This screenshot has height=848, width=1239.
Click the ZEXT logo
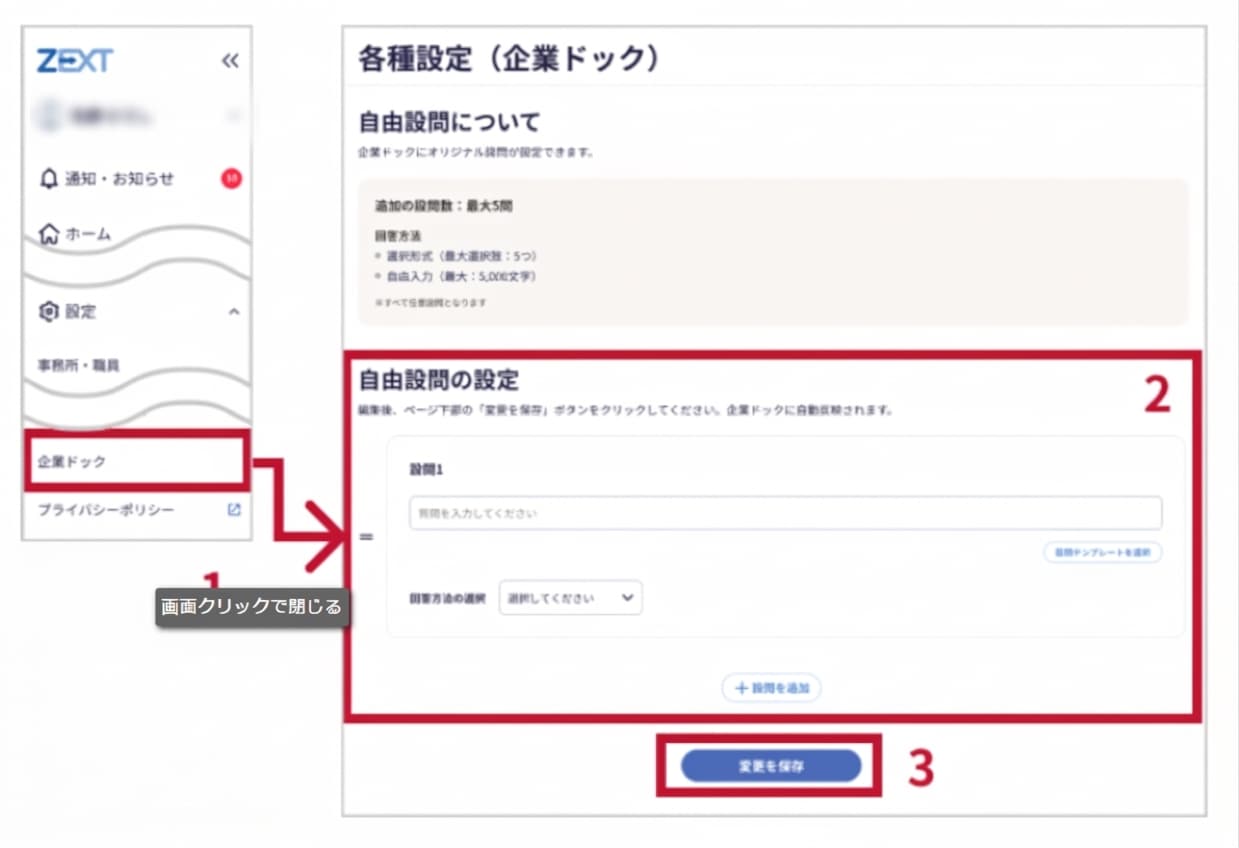pos(75,61)
